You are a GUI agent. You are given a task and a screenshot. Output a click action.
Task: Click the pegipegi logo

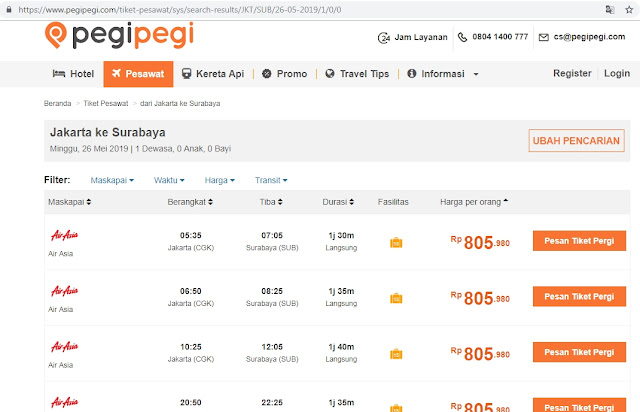click(x=119, y=35)
